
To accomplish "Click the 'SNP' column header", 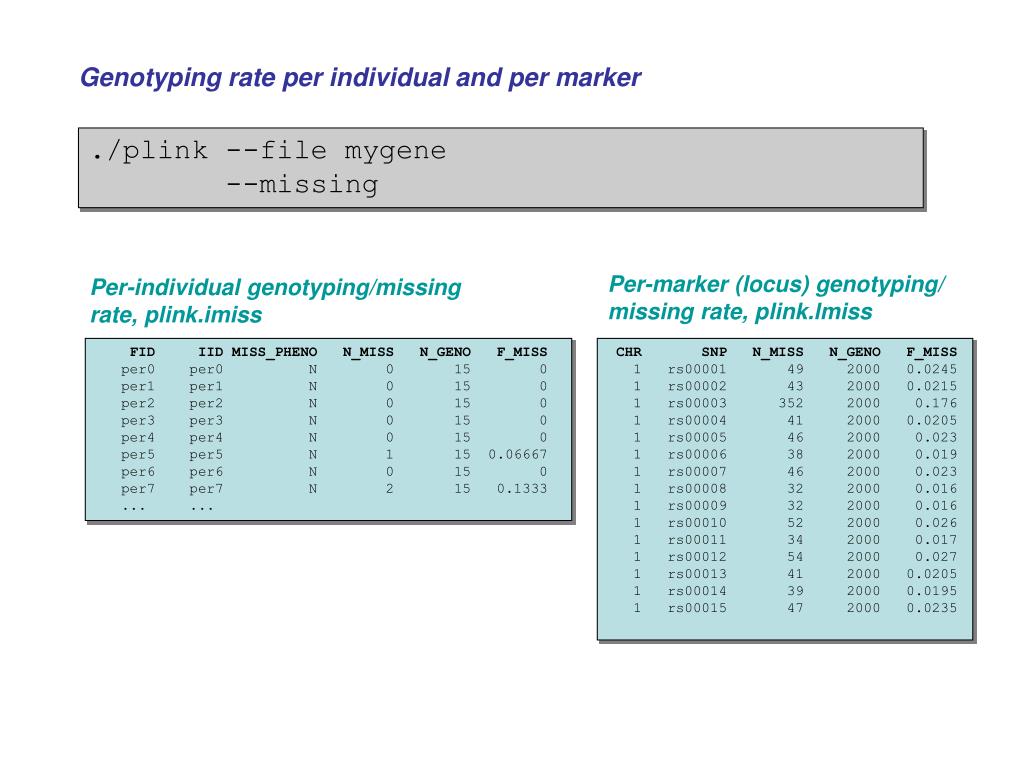I will [x=714, y=352].
